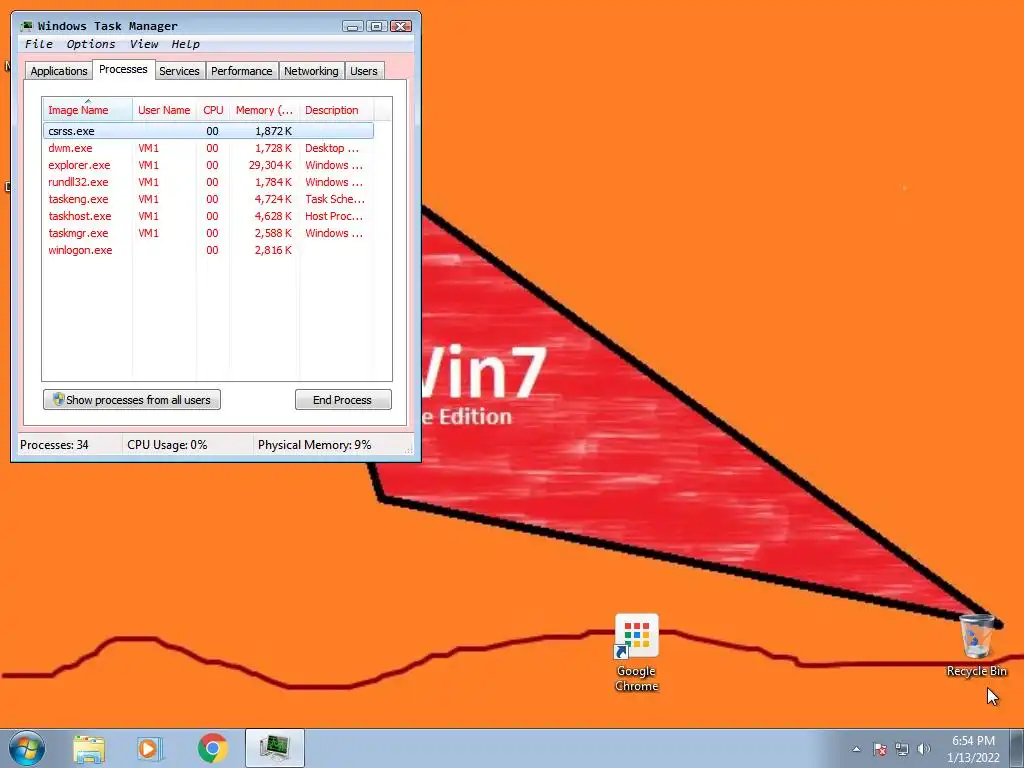
Task: Click the Task Manager title bar icon
Action: click(26, 26)
